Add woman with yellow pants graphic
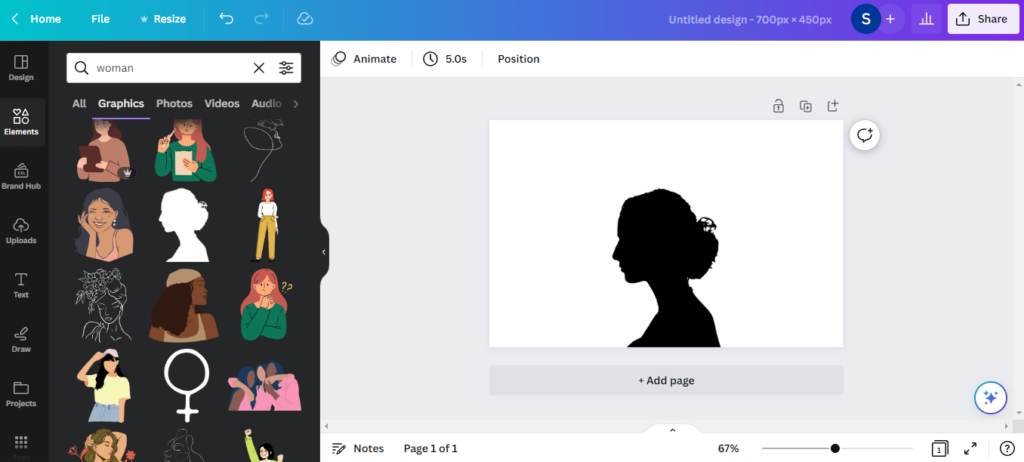 (266, 224)
